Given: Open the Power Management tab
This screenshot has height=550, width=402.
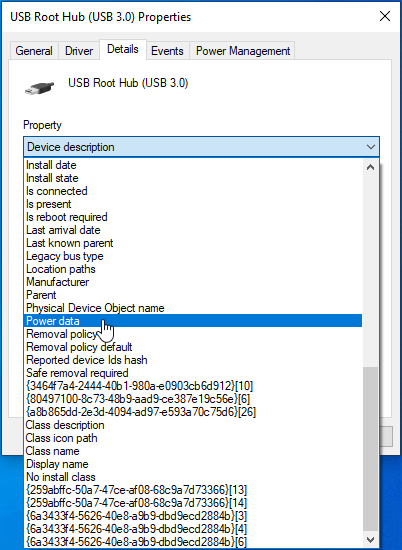Looking at the screenshot, I should pos(243,51).
